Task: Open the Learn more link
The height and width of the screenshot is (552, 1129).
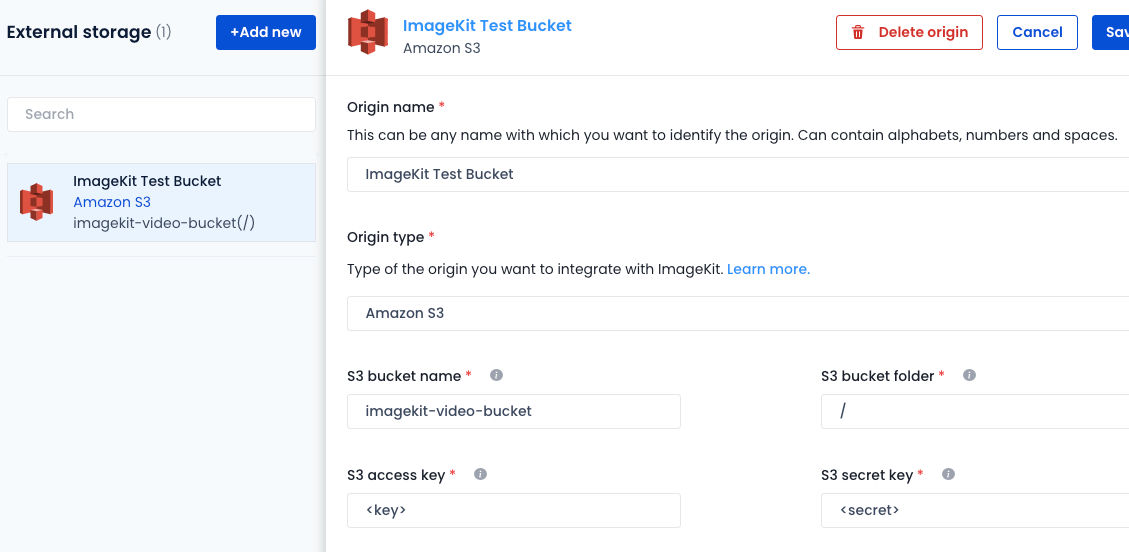Action: [768, 269]
